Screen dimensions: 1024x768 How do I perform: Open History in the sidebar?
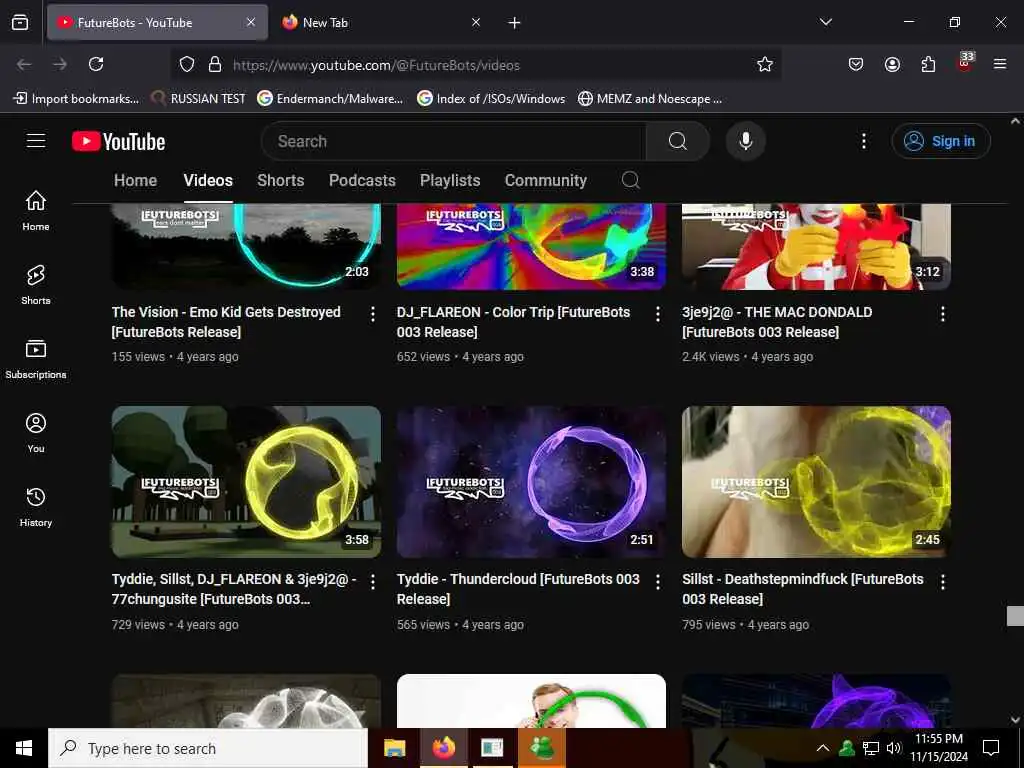pyautogui.click(x=36, y=507)
